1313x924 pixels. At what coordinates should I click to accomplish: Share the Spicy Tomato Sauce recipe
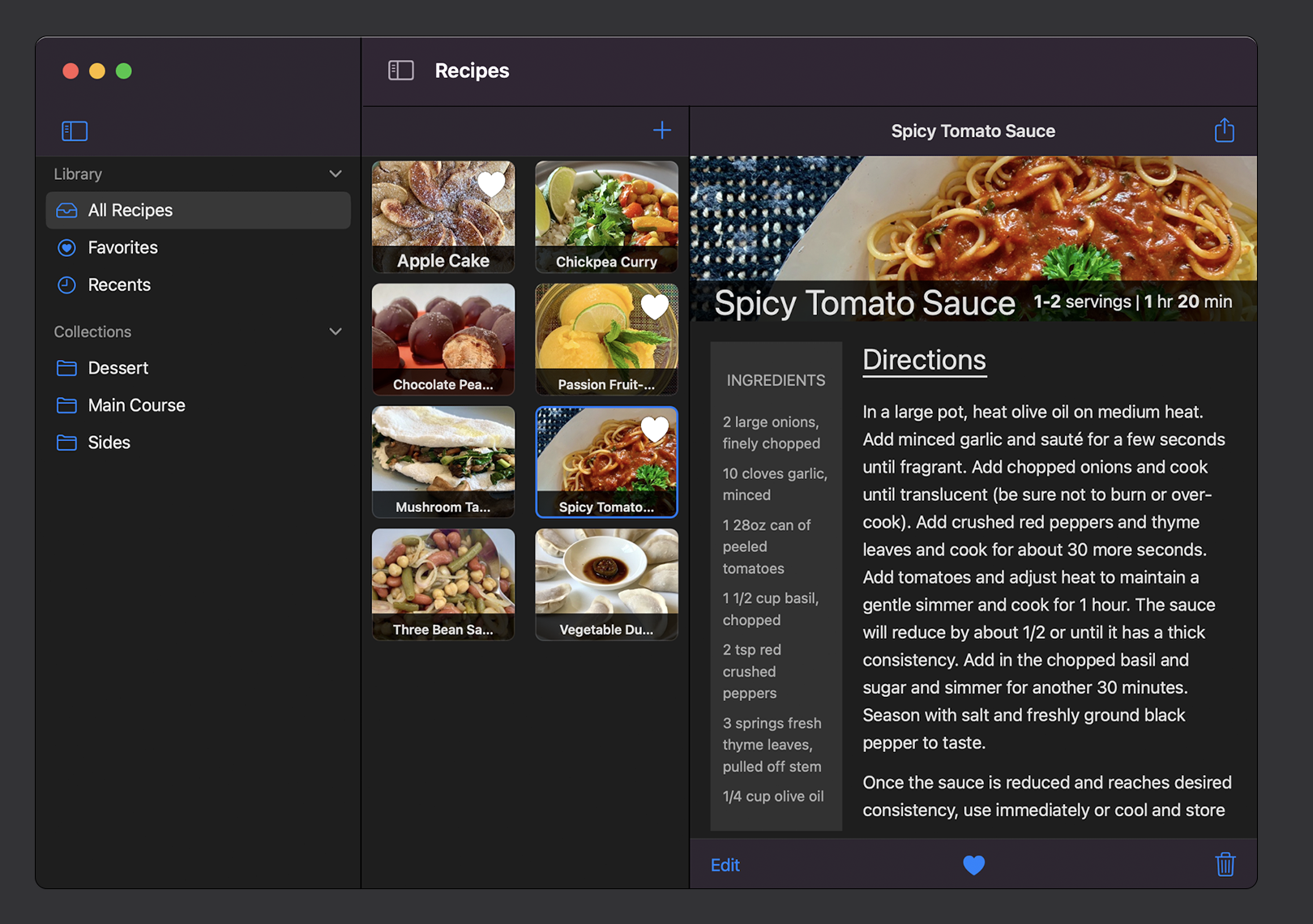[x=1225, y=130]
